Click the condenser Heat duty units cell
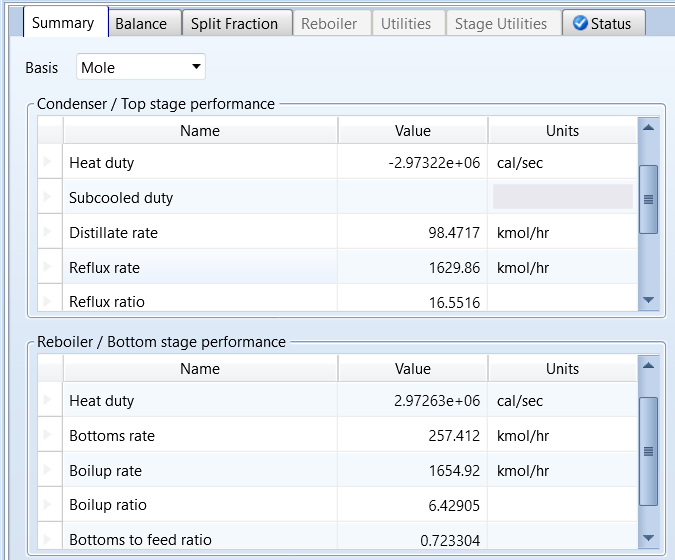Viewport: 675px width, 560px height. [x=562, y=162]
